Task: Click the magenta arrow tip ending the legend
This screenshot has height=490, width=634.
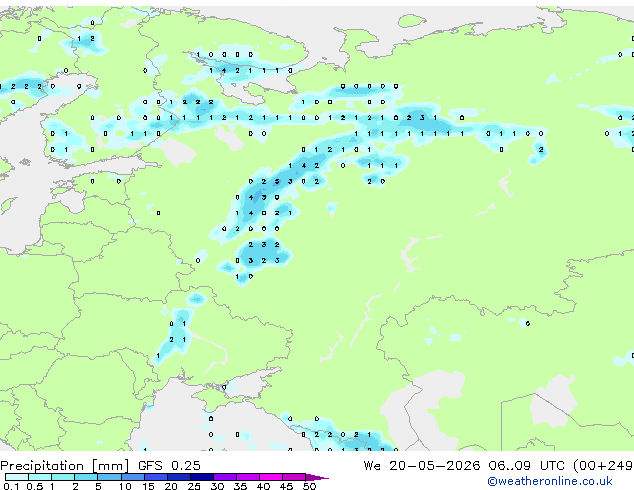Action: point(317,477)
